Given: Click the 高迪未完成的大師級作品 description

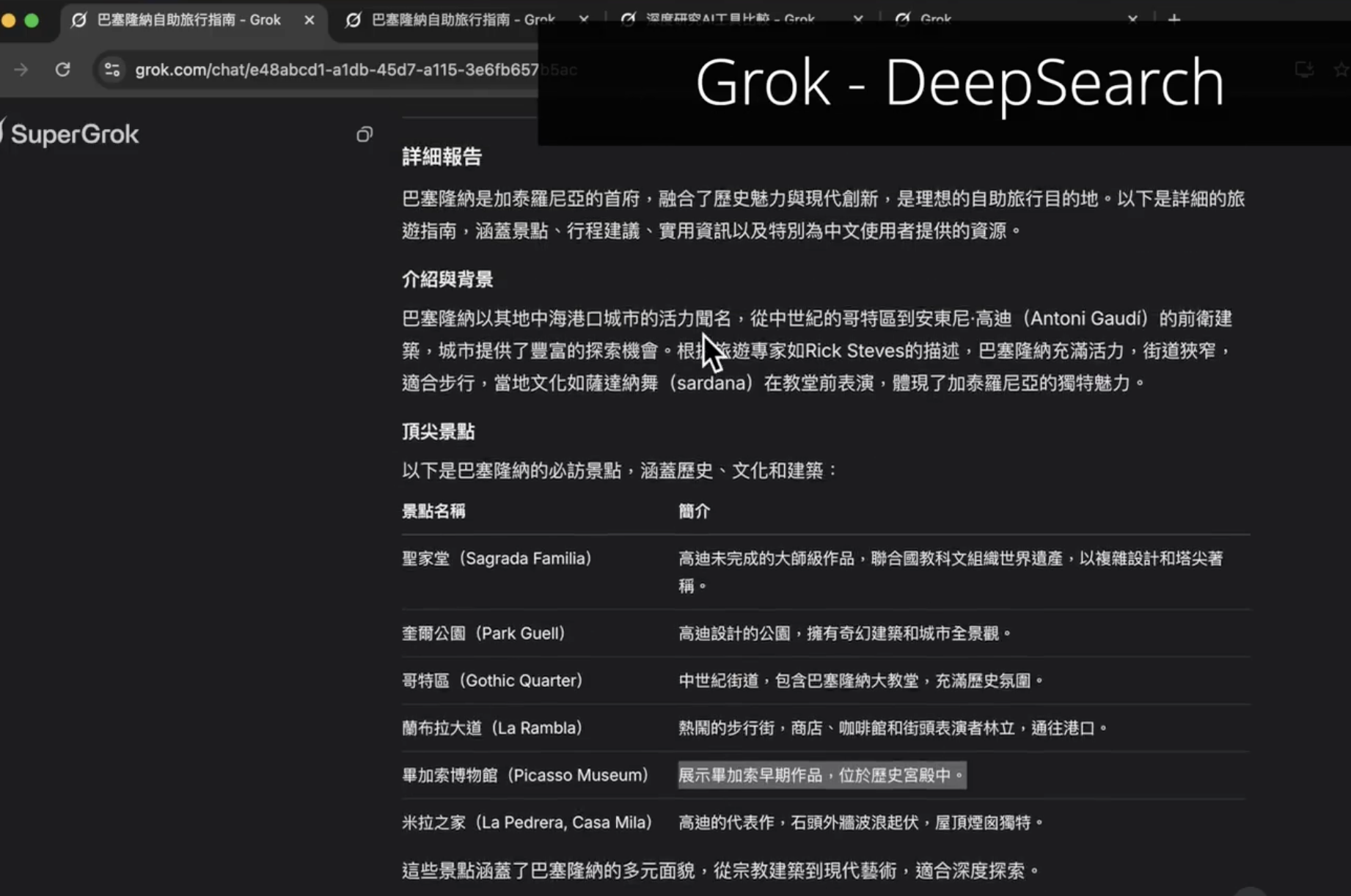Looking at the screenshot, I should 951,572.
